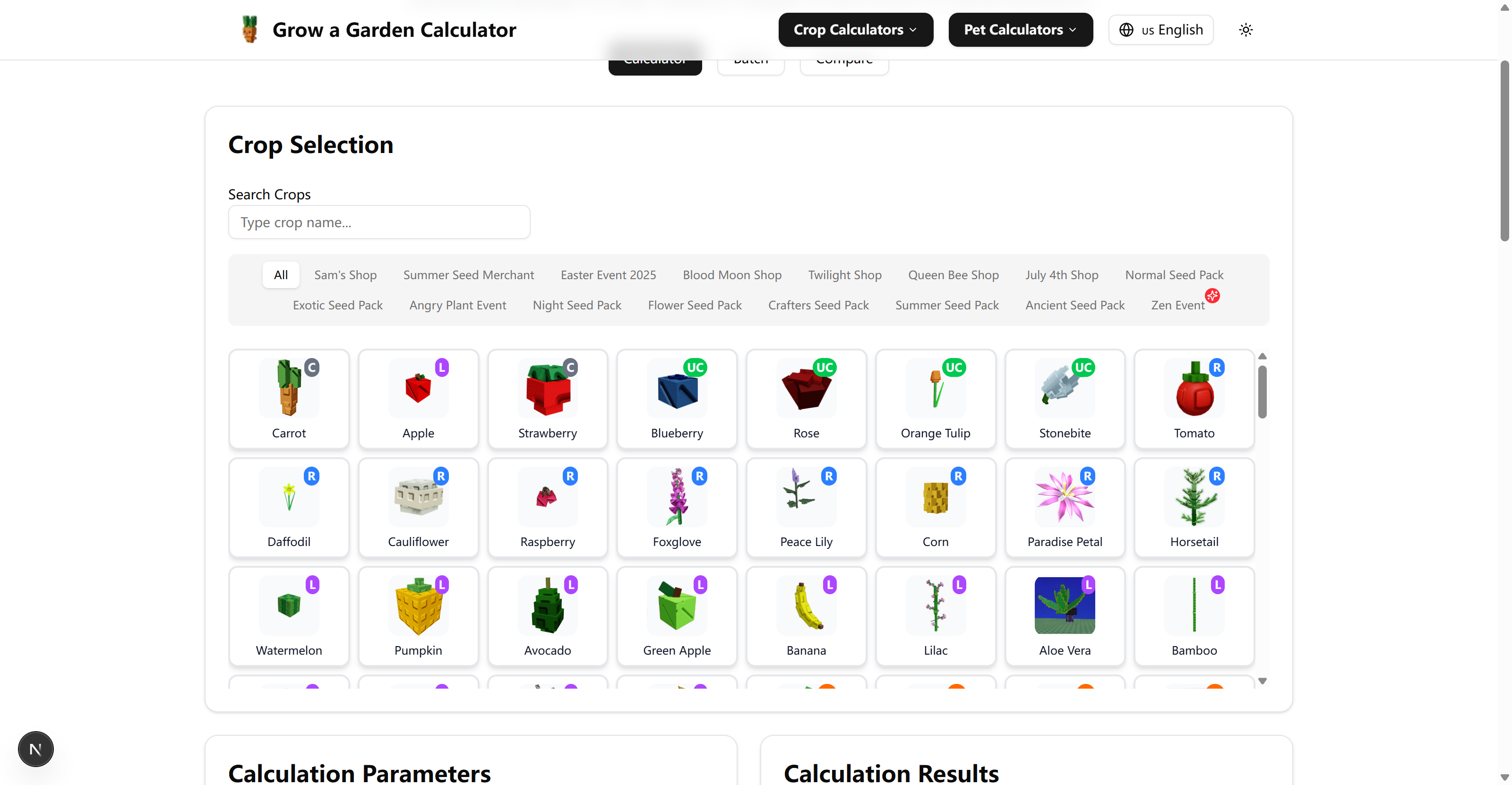
Task: Toggle light/dark theme with the sun icon
Action: pyautogui.click(x=1246, y=29)
